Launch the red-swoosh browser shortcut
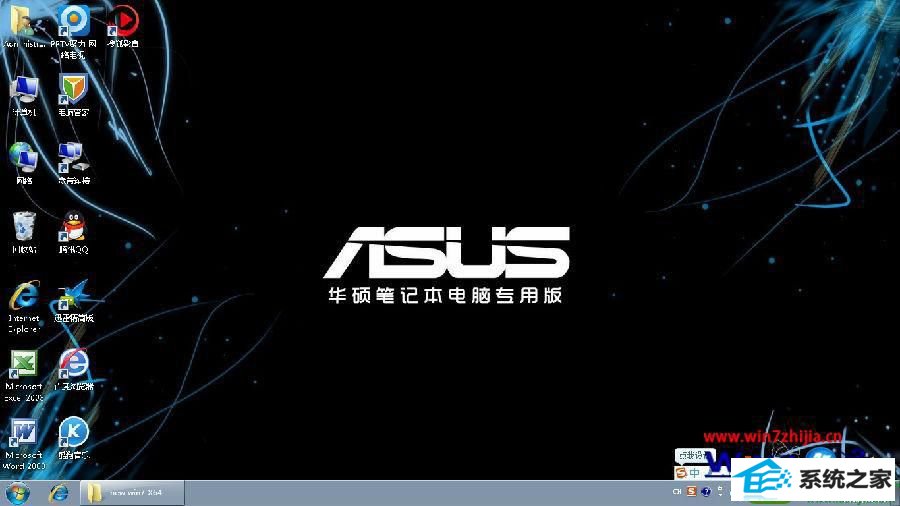 (73, 370)
